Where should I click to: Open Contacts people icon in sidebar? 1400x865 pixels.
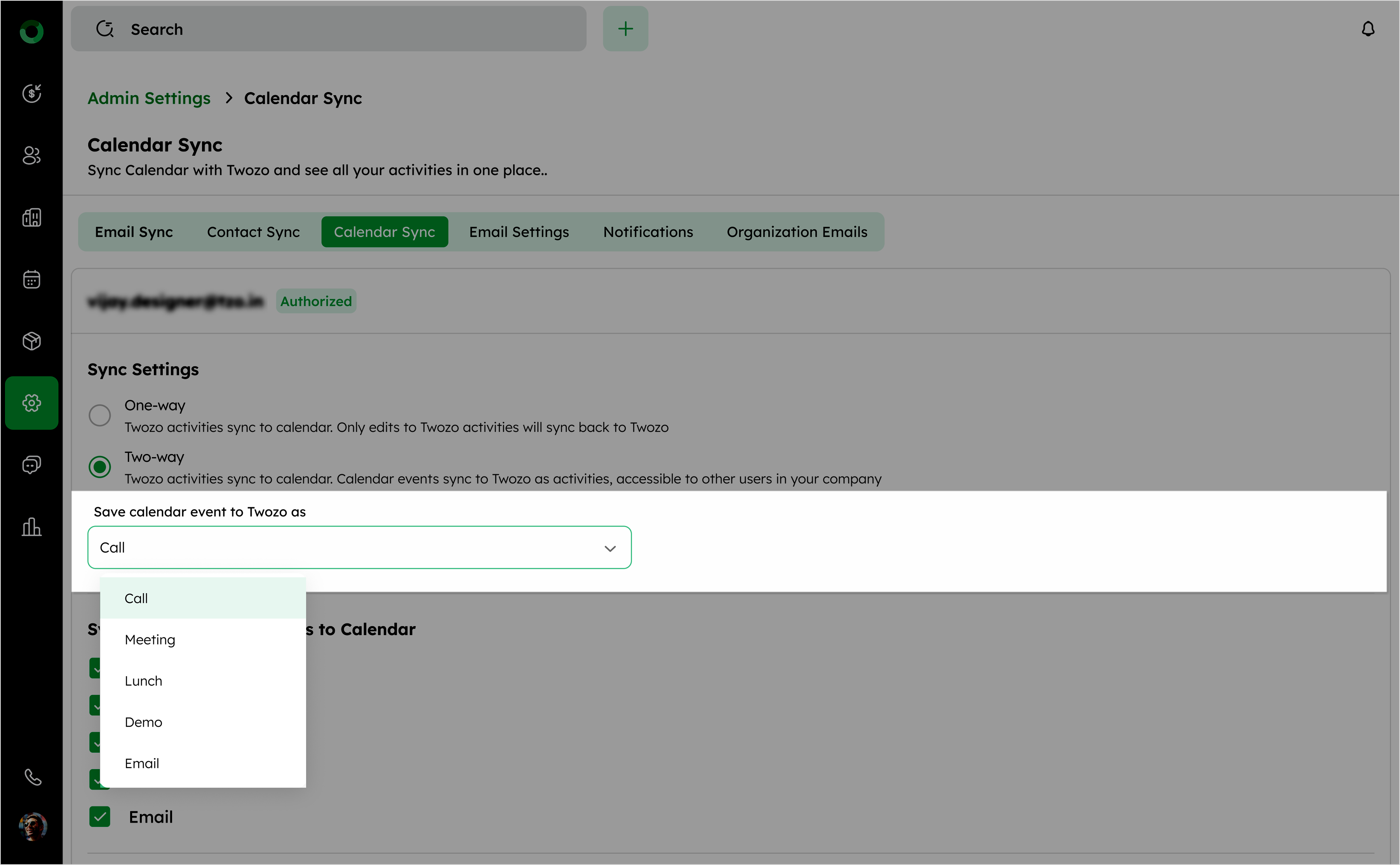click(x=31, y=155)
